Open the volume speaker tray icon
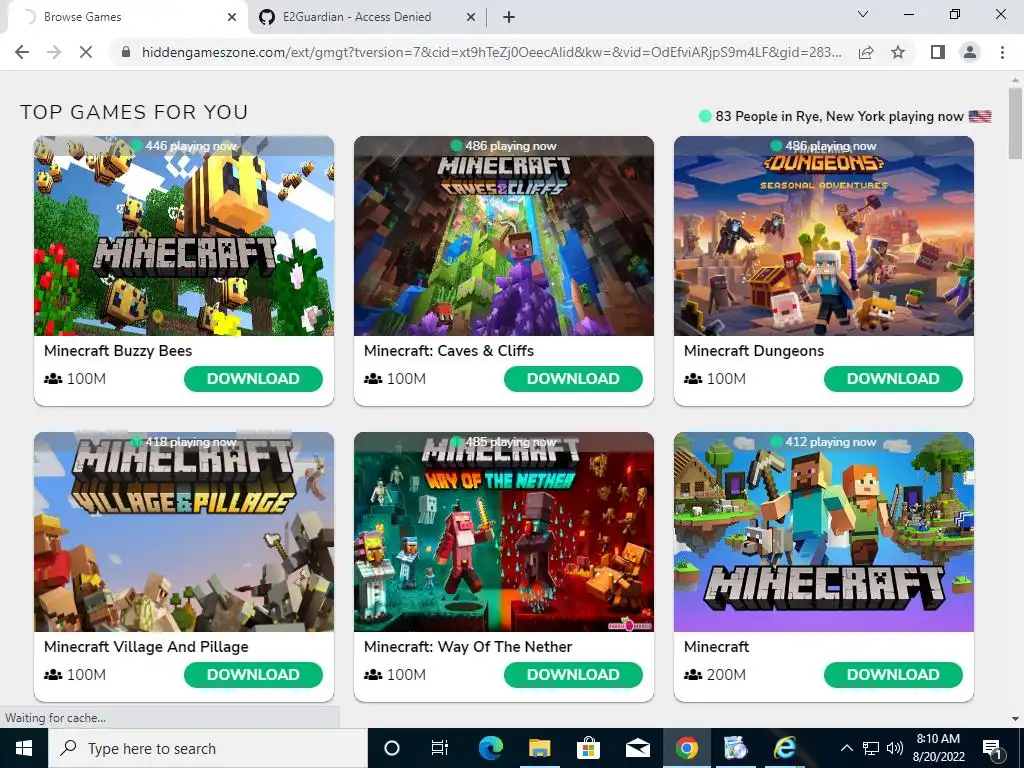 [895, 748]
